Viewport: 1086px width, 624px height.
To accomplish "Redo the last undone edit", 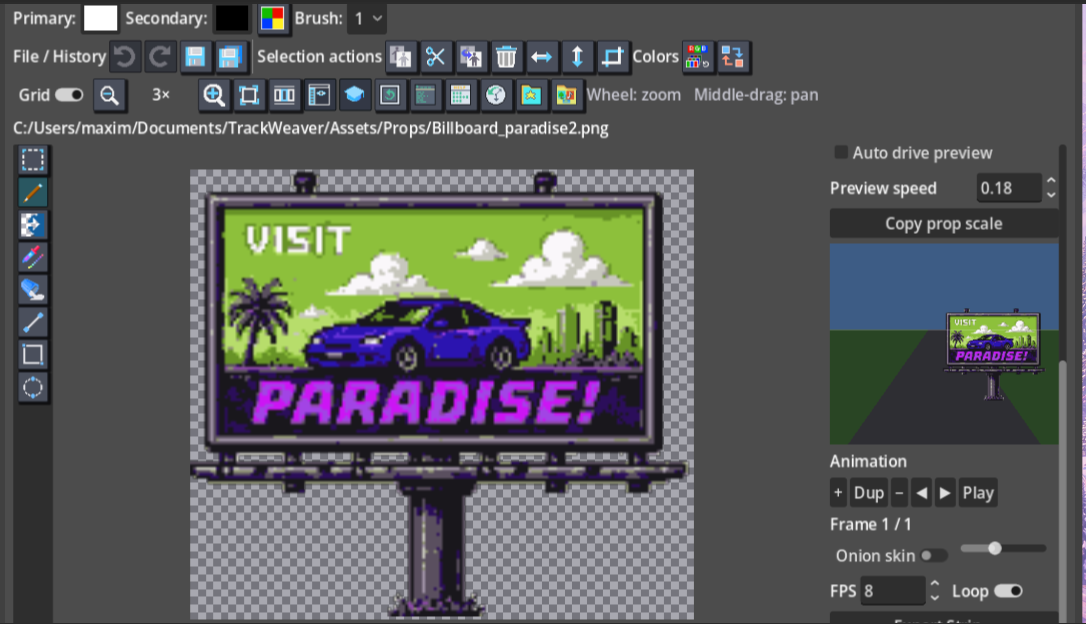I will pos(160,57).
